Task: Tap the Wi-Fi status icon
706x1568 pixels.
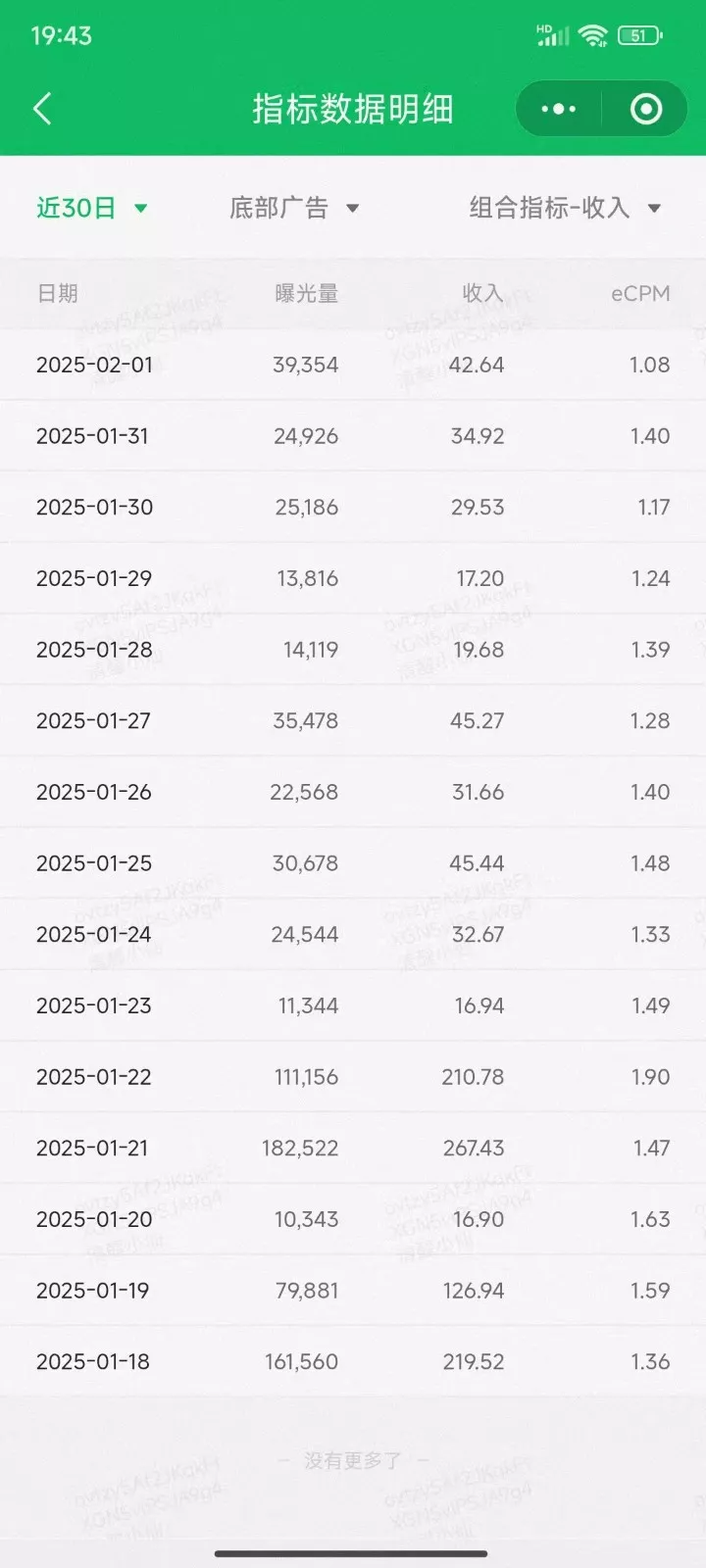Action: [592, 36]
